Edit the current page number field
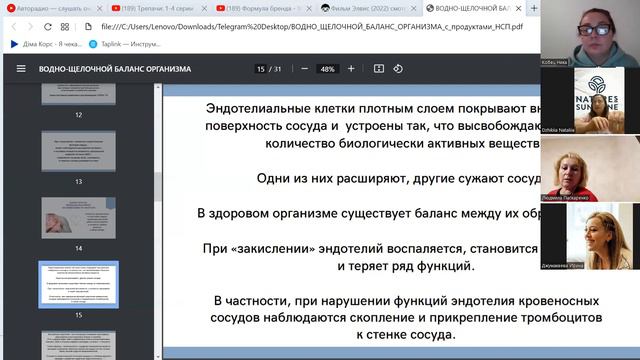This screenshot has width=640, height=360. click(x=260, y=69)
